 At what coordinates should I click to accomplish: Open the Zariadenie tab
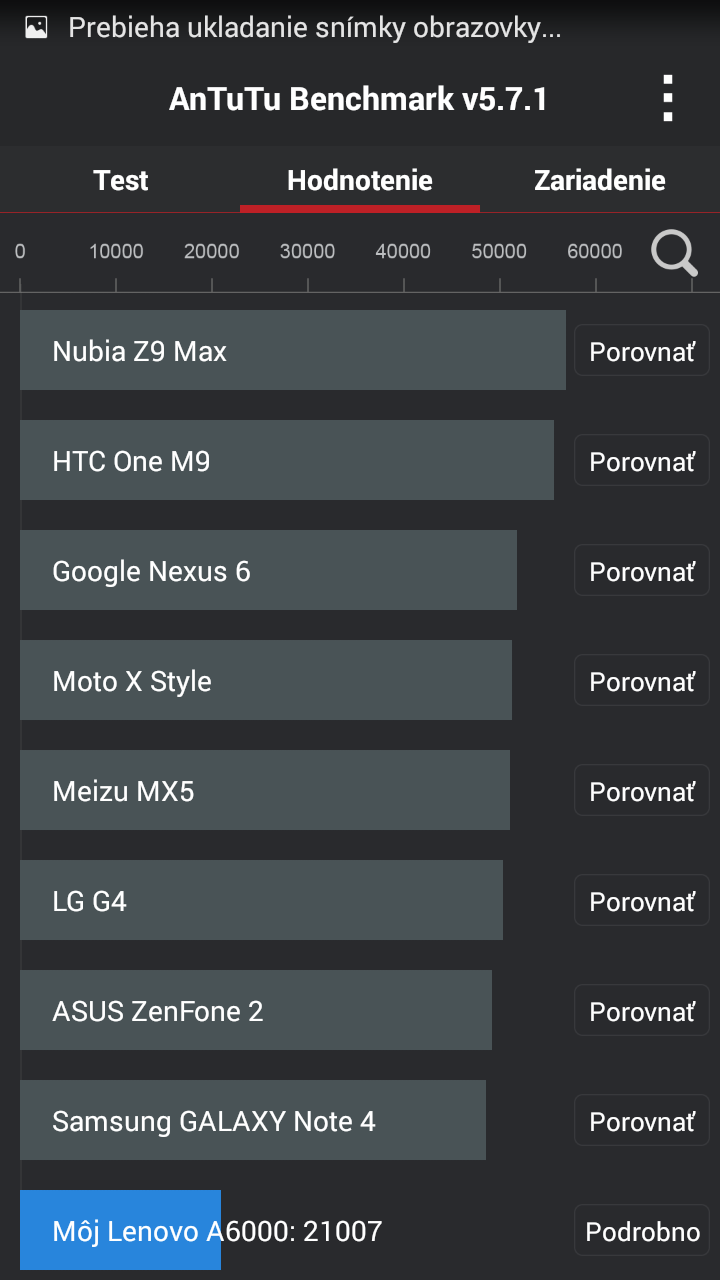point(599,181)
